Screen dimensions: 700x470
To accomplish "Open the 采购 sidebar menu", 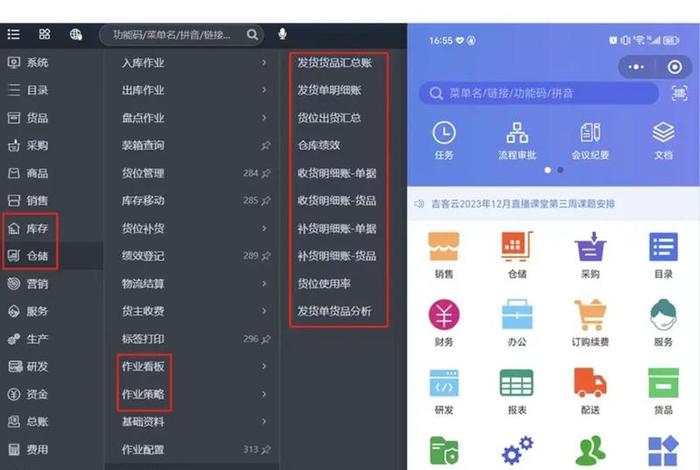I will point(28,146).
